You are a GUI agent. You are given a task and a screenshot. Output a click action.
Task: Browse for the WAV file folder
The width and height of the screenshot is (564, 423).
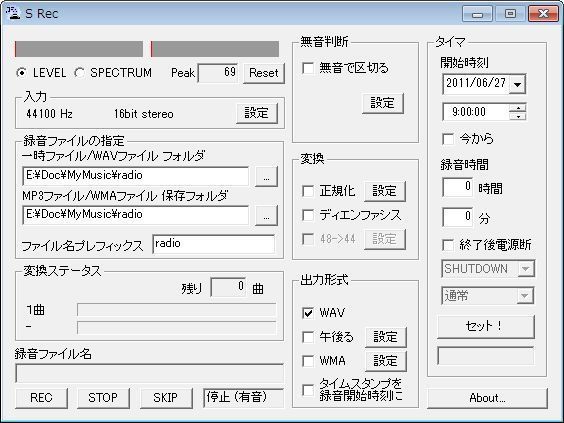point(266,177)
